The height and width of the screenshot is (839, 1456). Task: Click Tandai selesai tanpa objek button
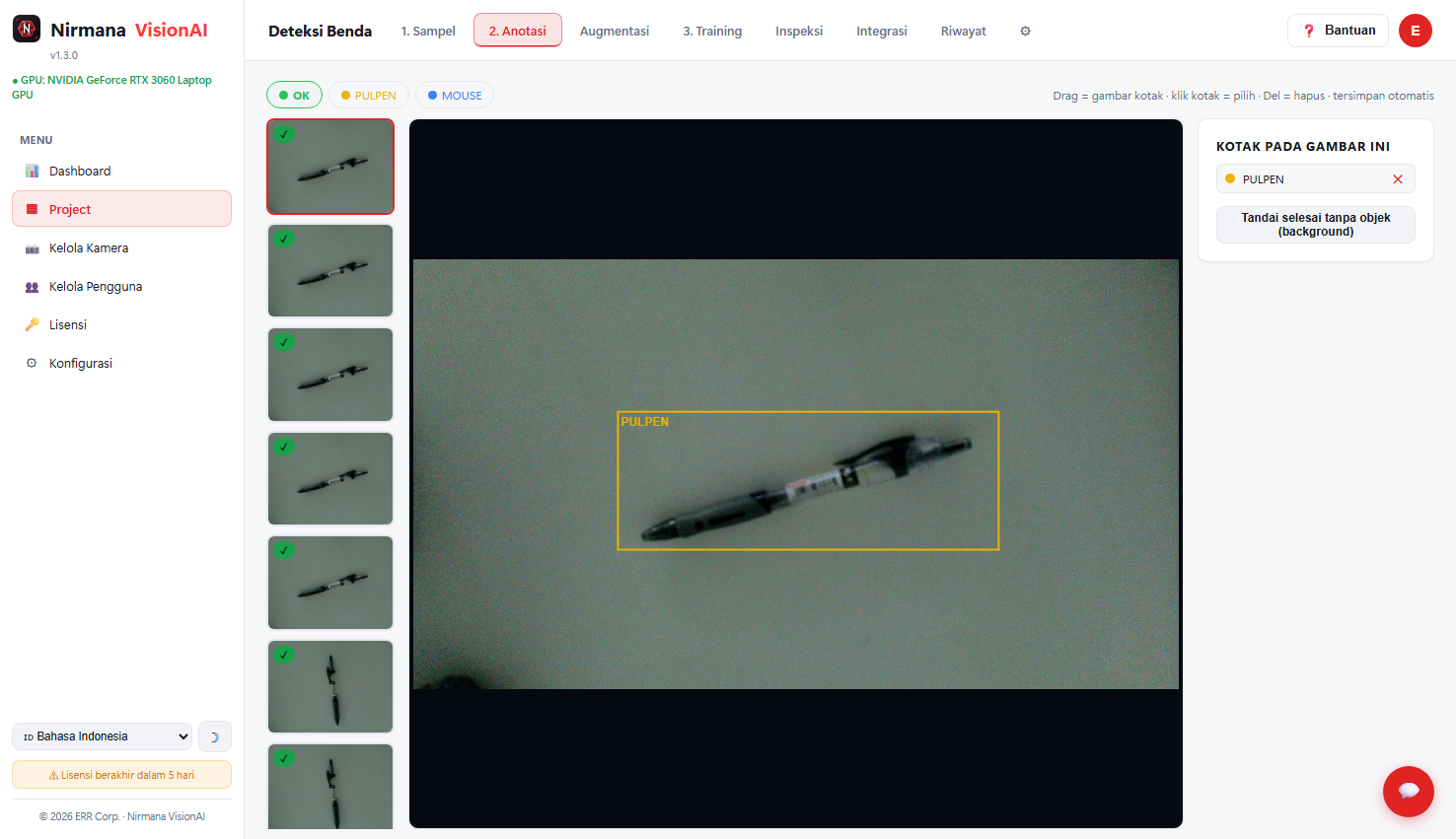[1316, 225]
